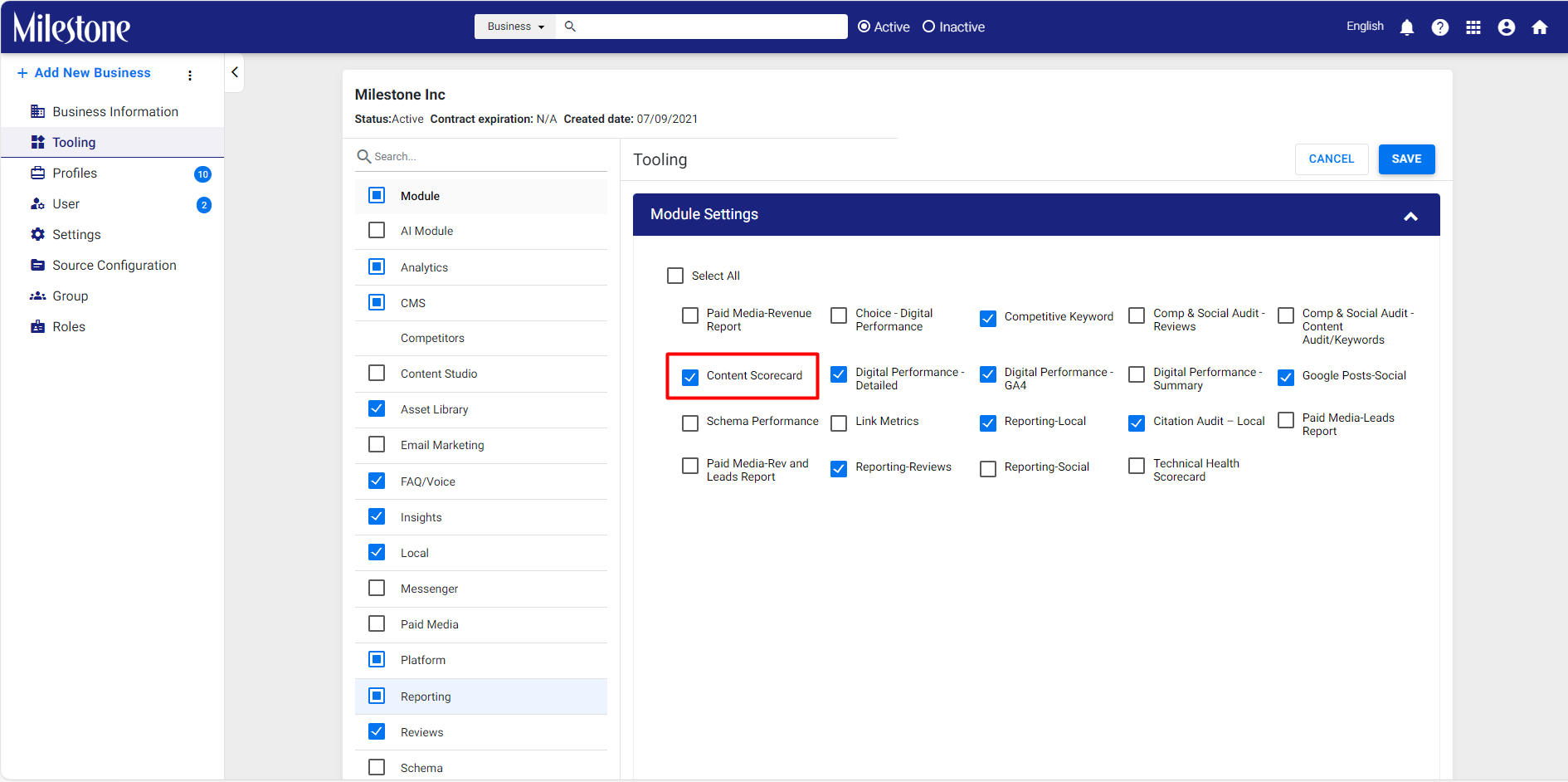Check the Select All checkbox
The width and height of the screenshot is (1568, 782).
[675, 276]
